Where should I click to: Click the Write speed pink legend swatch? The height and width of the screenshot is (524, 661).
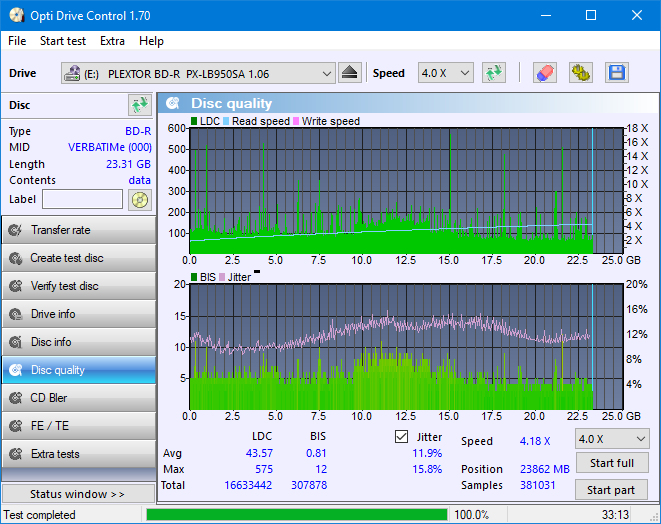coord(296,121)
